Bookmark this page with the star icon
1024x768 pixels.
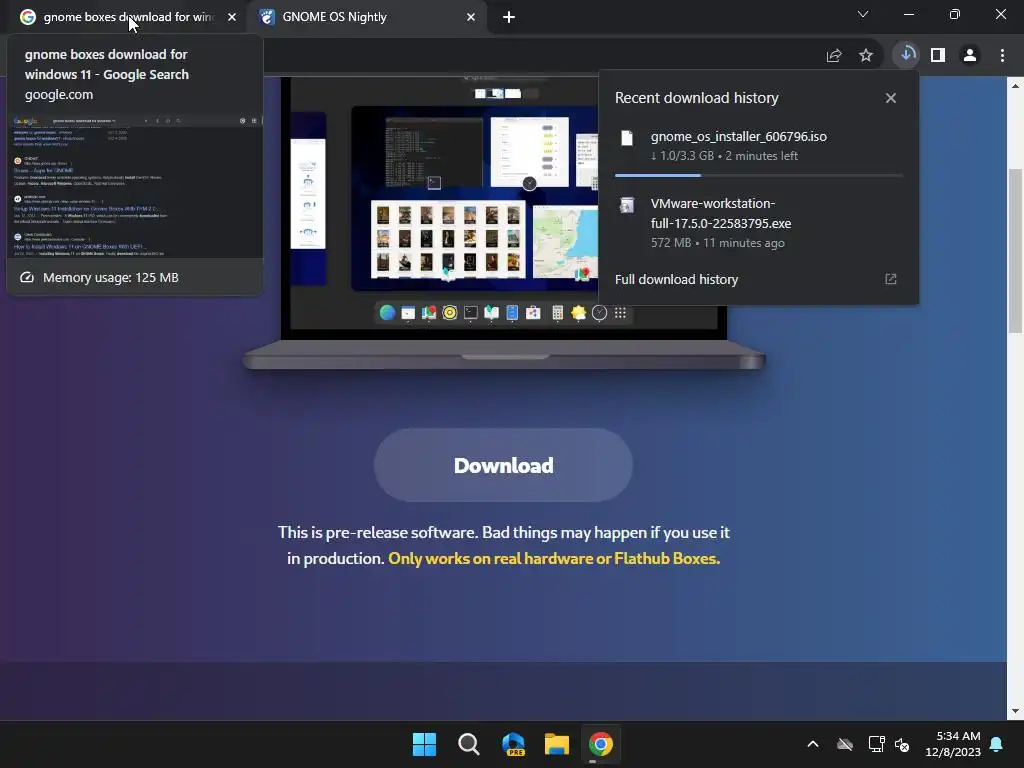click(866, 56)
